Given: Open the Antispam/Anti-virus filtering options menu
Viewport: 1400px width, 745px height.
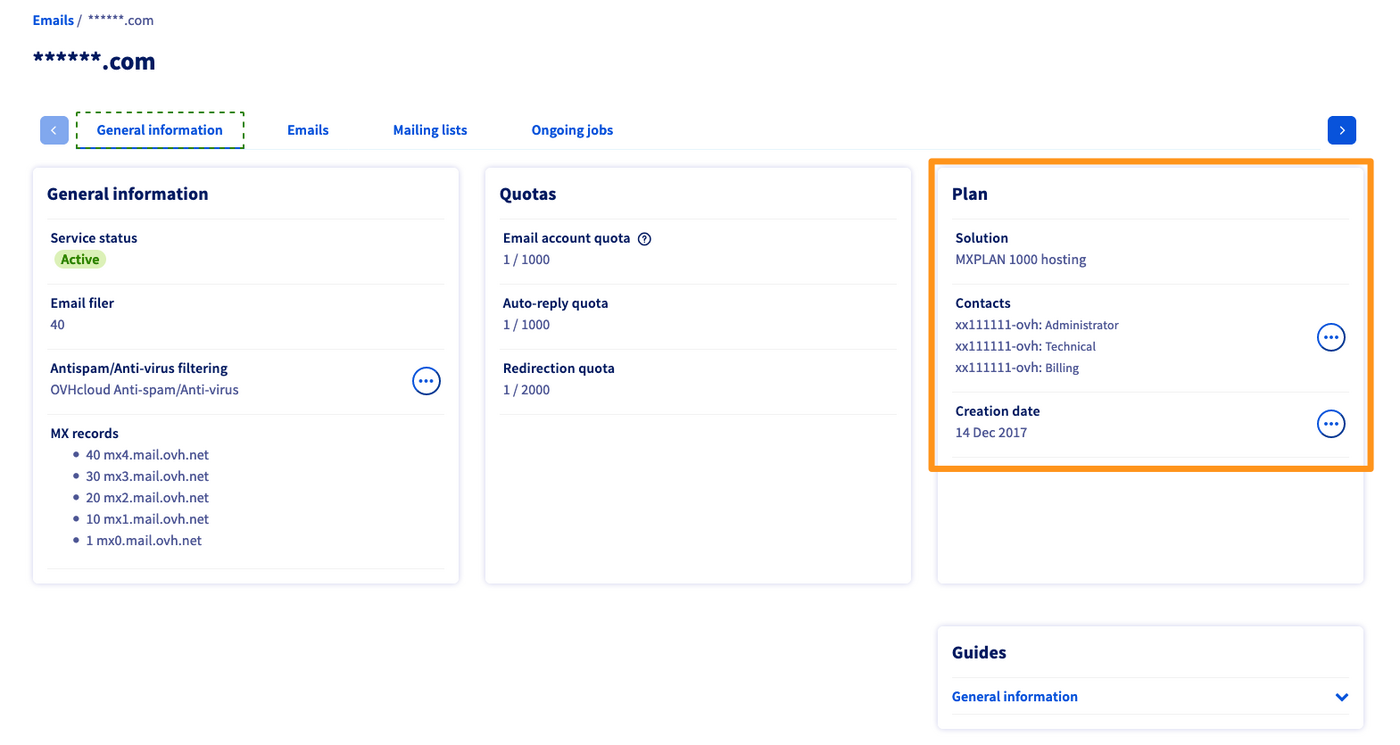Looking at the screenshot, I should coord(426,381).
